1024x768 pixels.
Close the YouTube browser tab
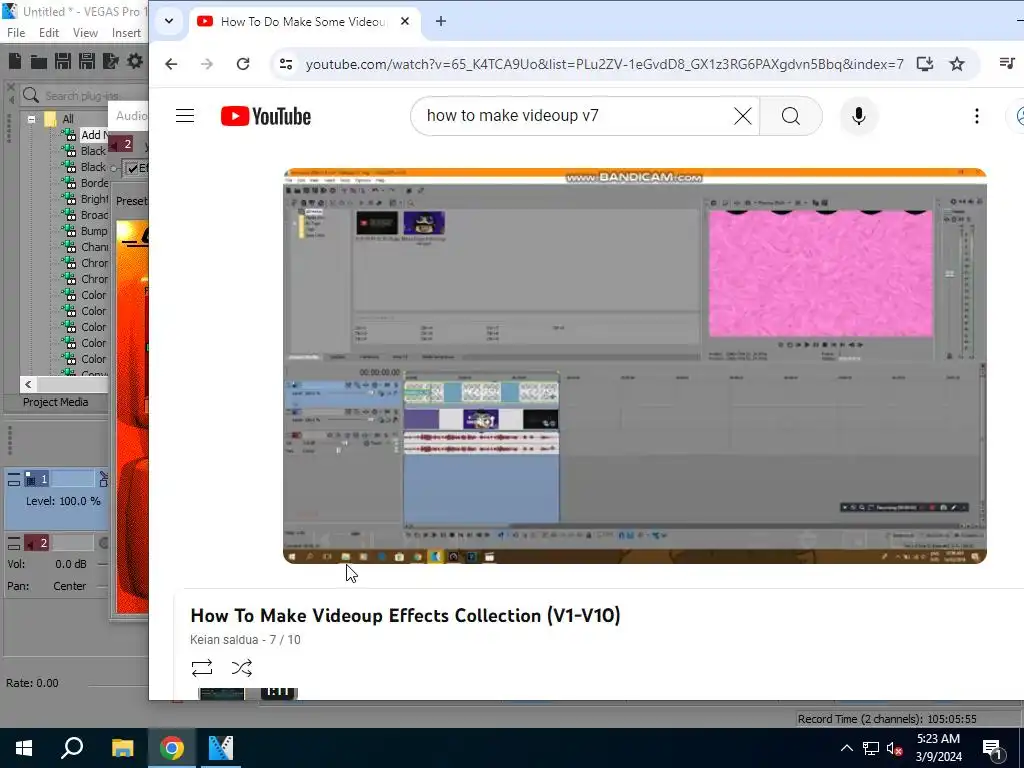pyautogui.click(x=405, y=22)
